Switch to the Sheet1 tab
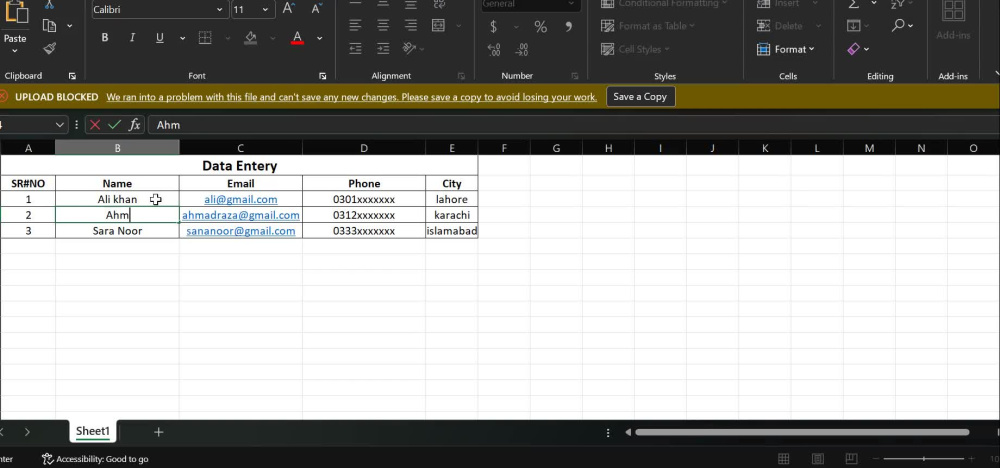This screenshot has height=468, width=1000. [93, 431]
